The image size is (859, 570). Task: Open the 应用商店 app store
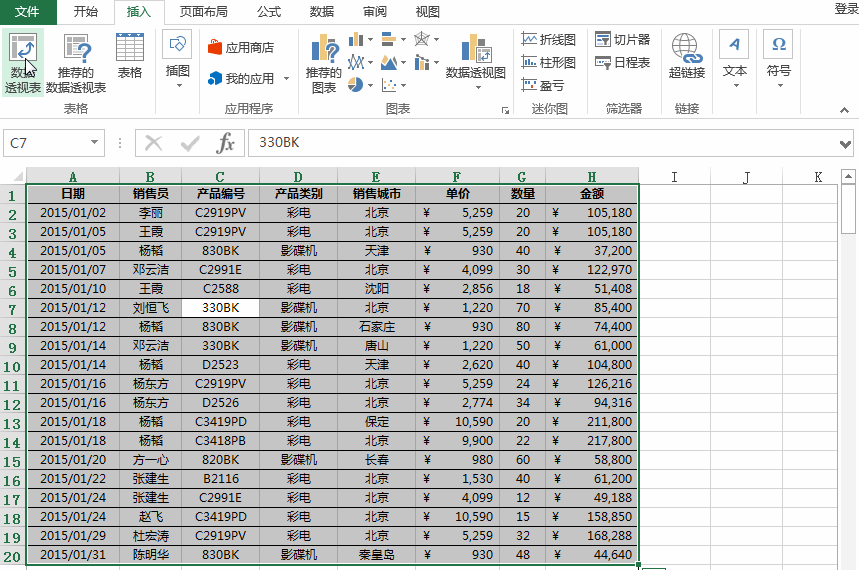point(241,48)
